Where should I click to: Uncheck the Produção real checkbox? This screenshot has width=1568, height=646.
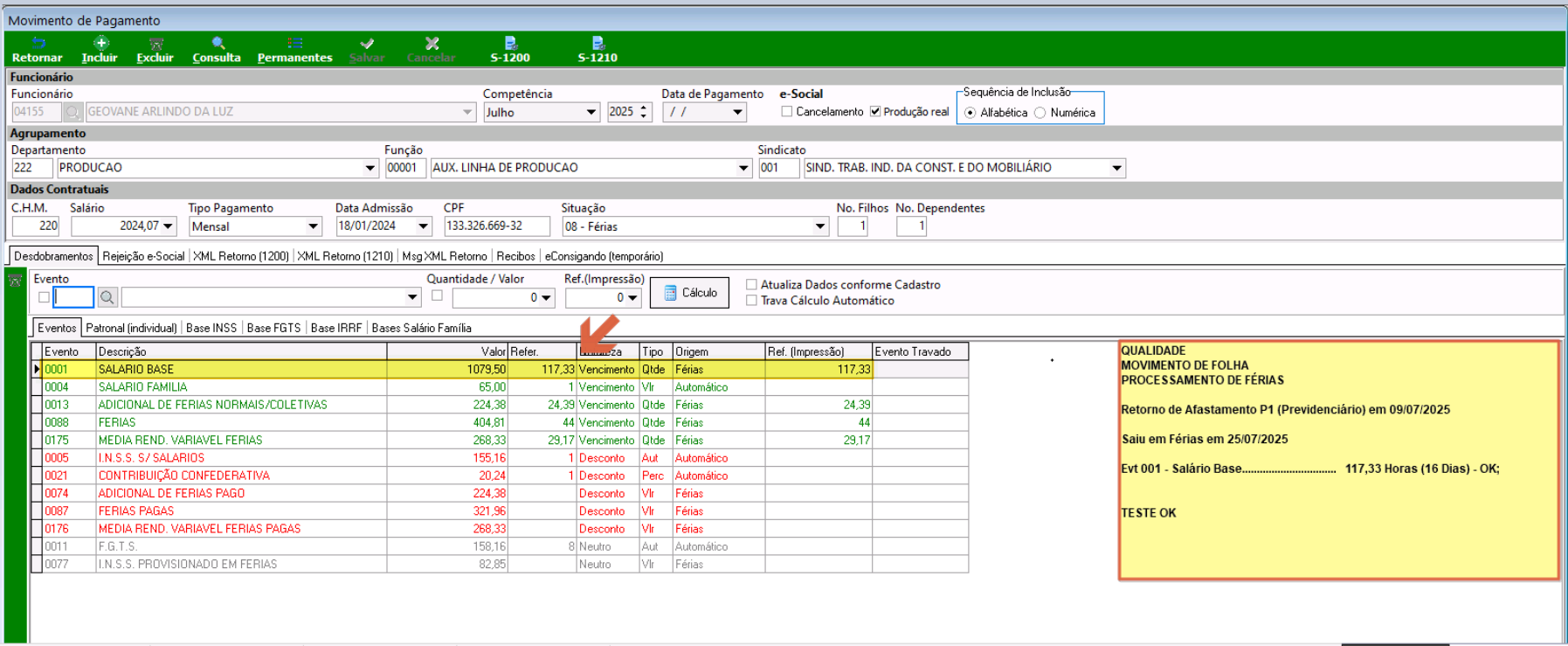[875, 112]
